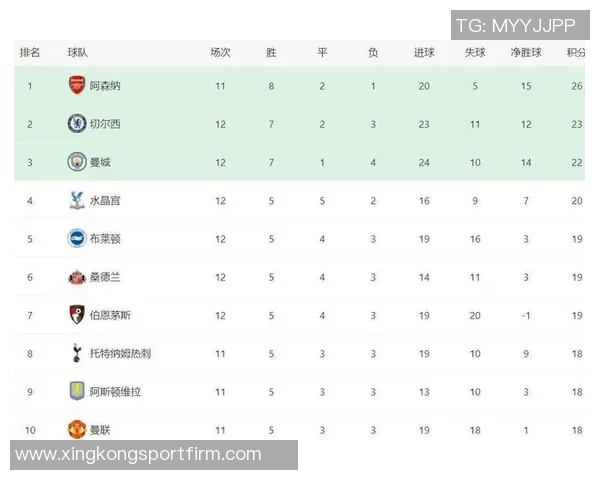The image size is (600, 480).
Task: Click the www.xingkongsportfirm.com watermark text
Action: pyautogui.click(x=138, y=454)
